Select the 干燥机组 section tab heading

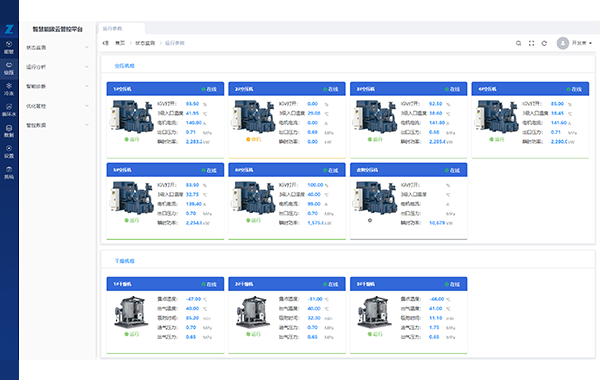tap(124, 261)
